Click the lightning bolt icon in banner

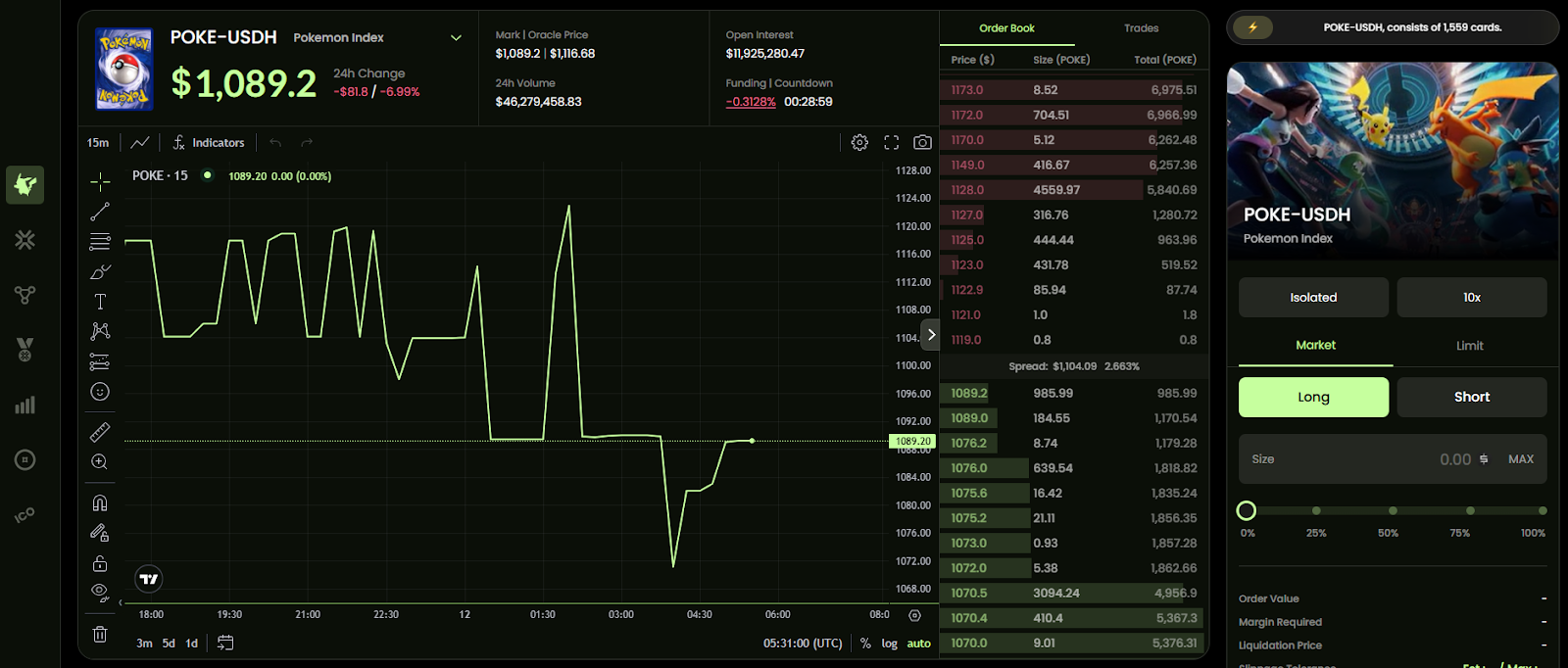1252,27
